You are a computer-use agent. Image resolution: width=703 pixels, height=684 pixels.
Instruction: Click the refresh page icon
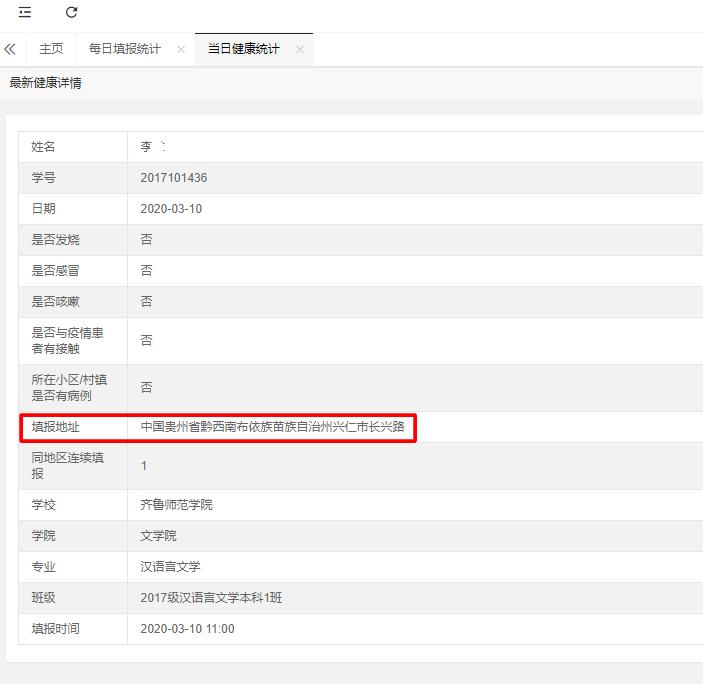(x=71, y=13)
